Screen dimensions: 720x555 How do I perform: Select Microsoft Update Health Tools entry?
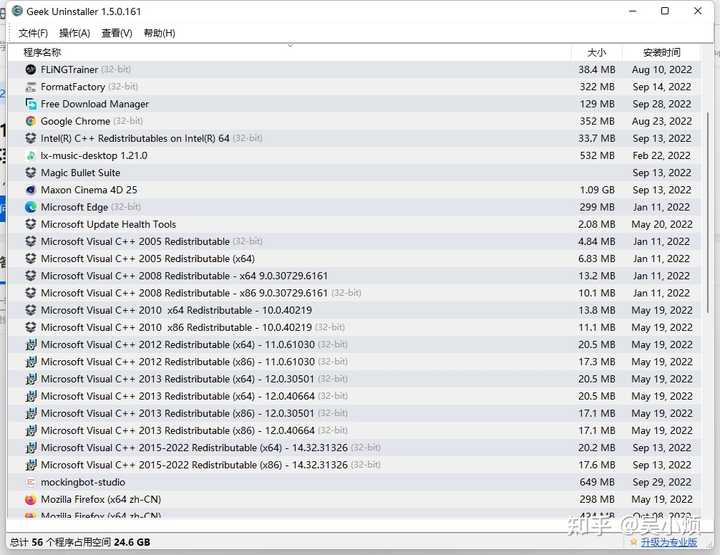point(108,224)
